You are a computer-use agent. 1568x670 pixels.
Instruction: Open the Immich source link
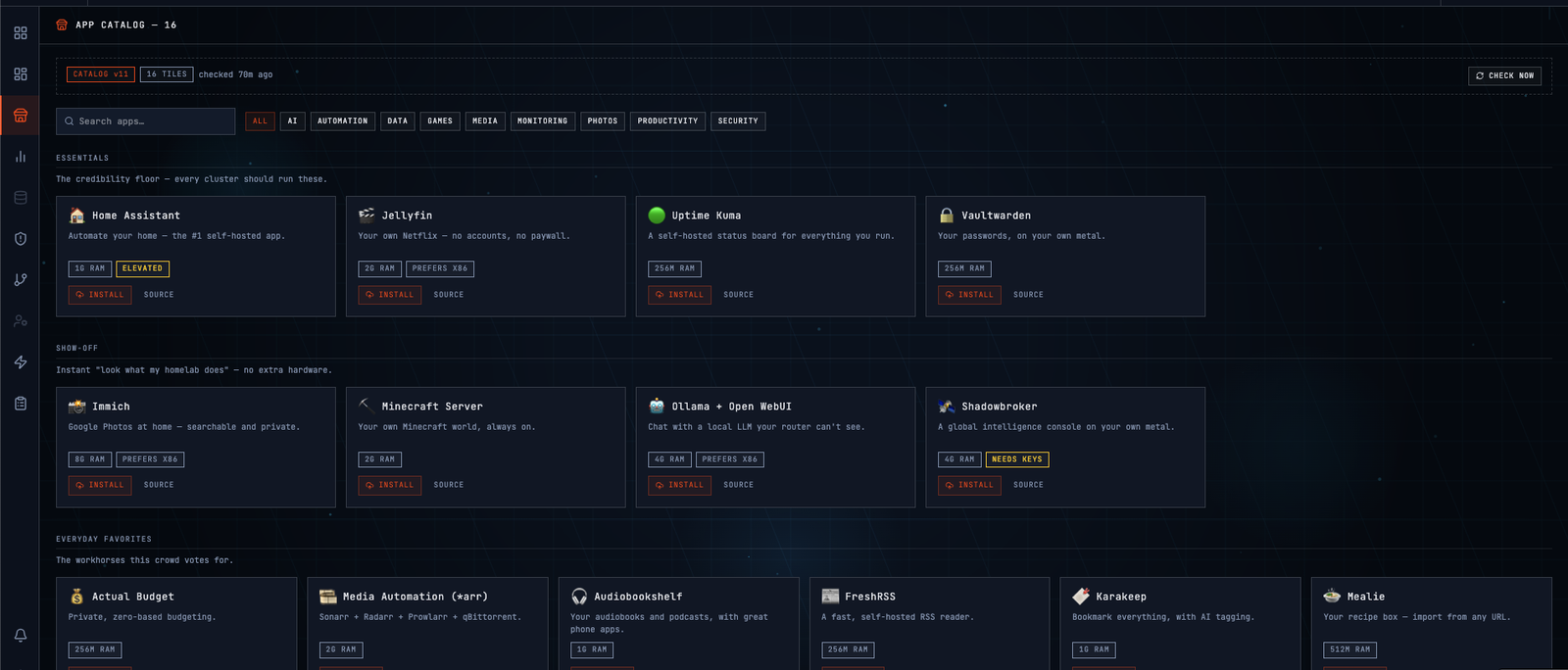159,485
